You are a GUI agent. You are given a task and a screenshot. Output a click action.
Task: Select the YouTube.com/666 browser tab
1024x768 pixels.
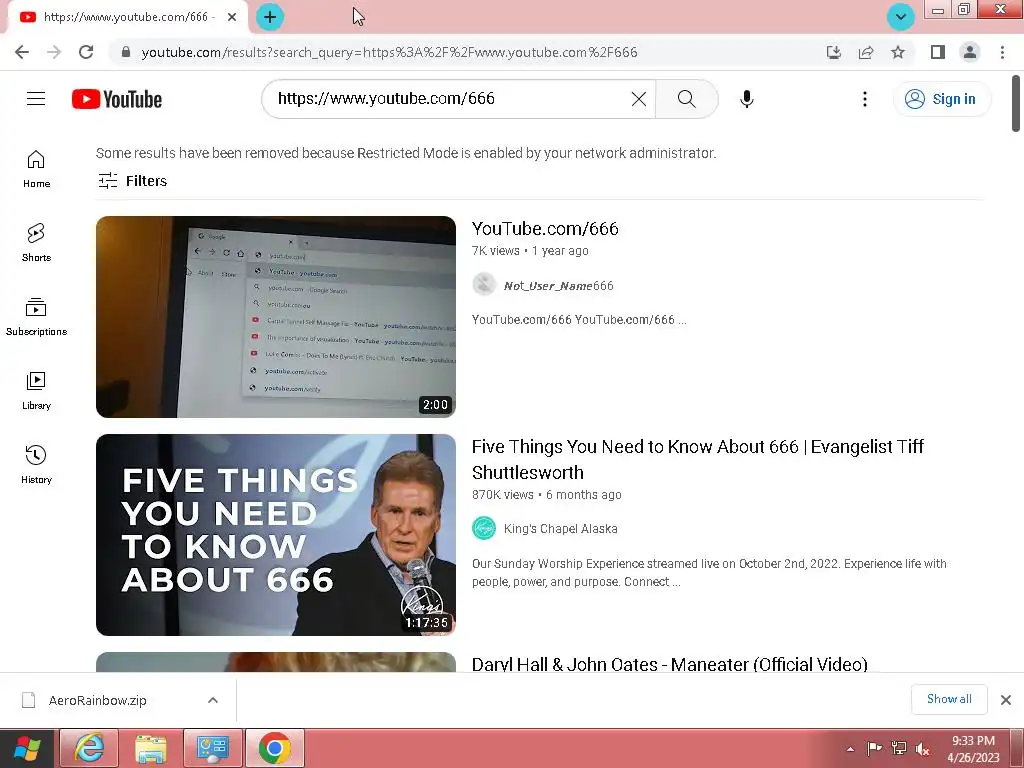pos(127,17)
